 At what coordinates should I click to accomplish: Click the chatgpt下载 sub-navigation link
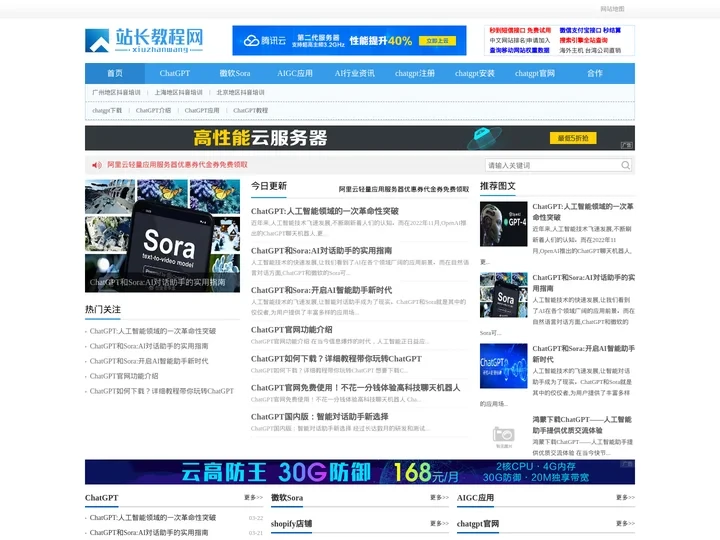[107, 110]
